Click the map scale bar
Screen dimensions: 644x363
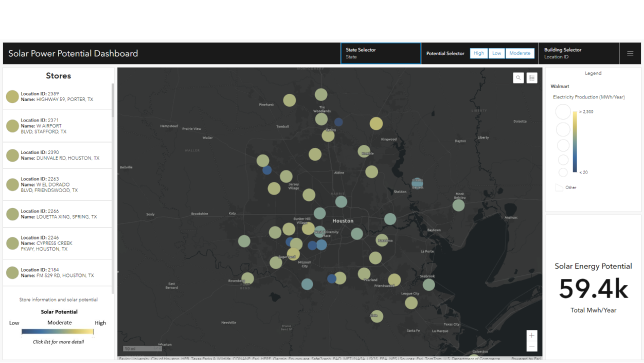(142, 349)
